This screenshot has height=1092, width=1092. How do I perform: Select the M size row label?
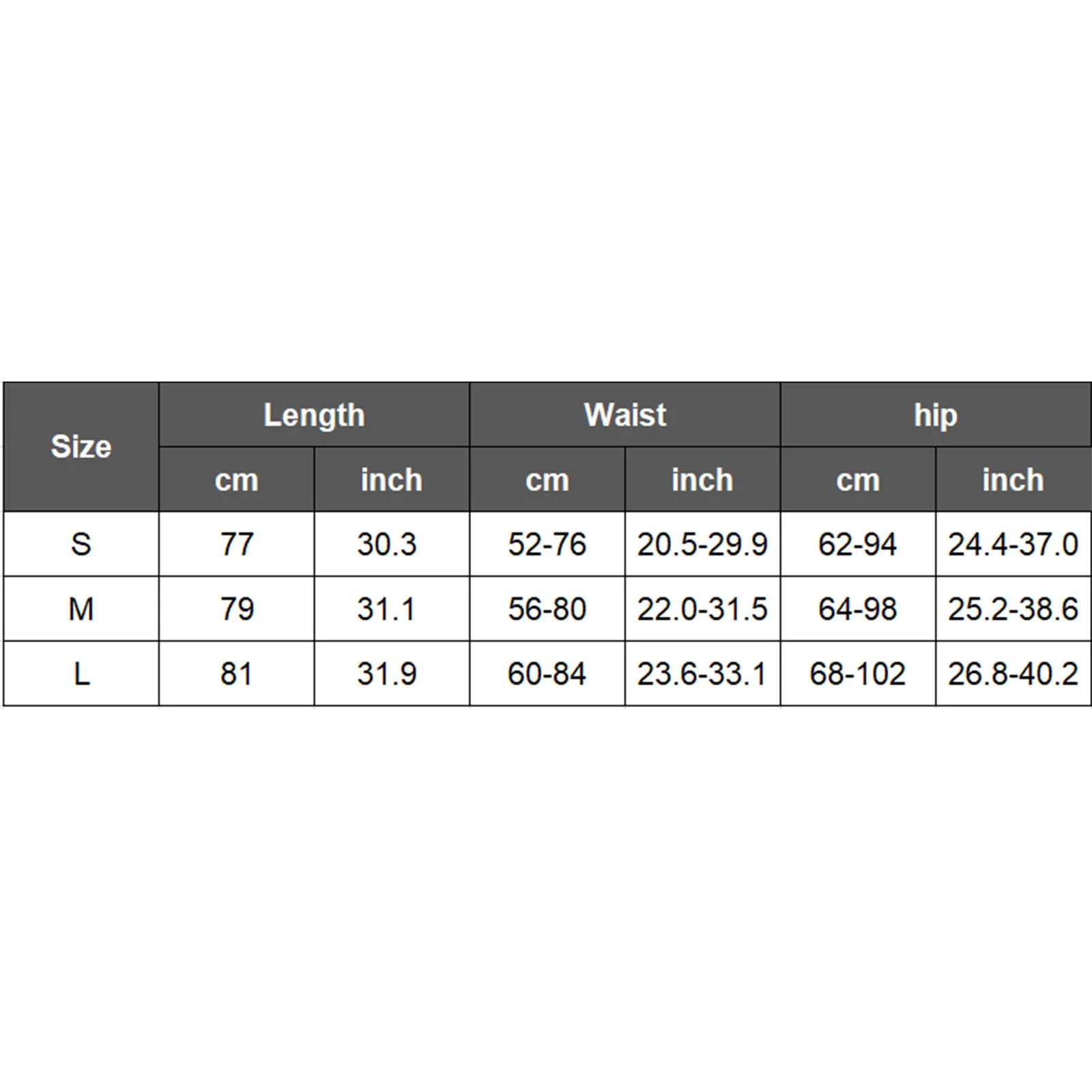tap(81, 609)
